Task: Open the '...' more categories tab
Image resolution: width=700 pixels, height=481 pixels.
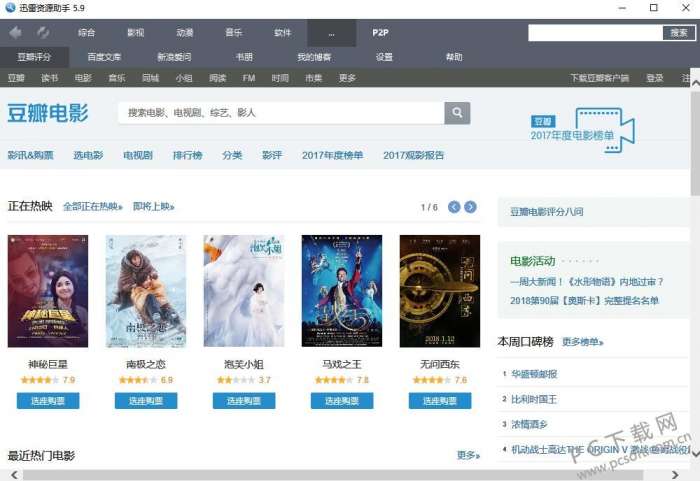Action: tap(331, 33)
